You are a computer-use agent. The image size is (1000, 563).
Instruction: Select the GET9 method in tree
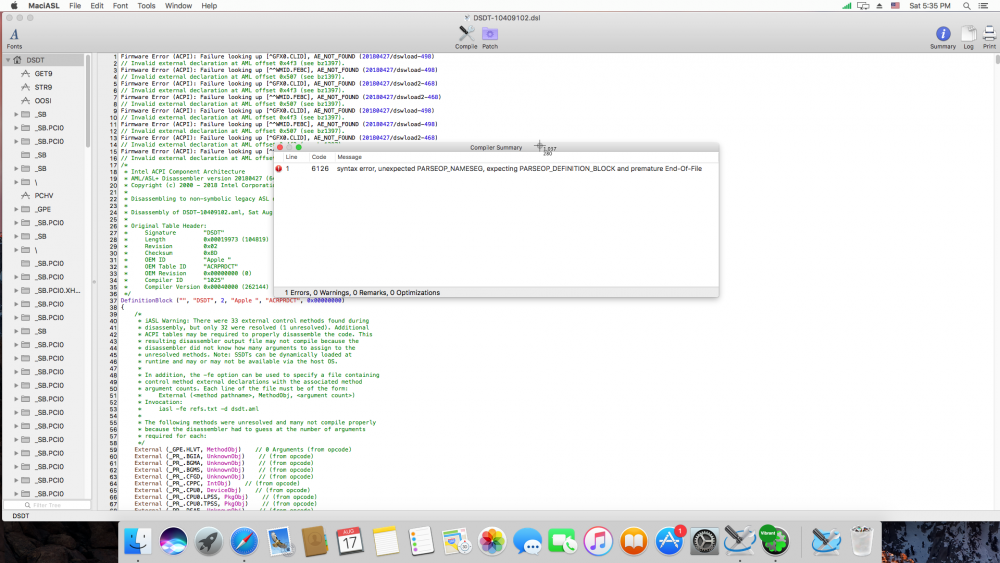coord(43,73)
